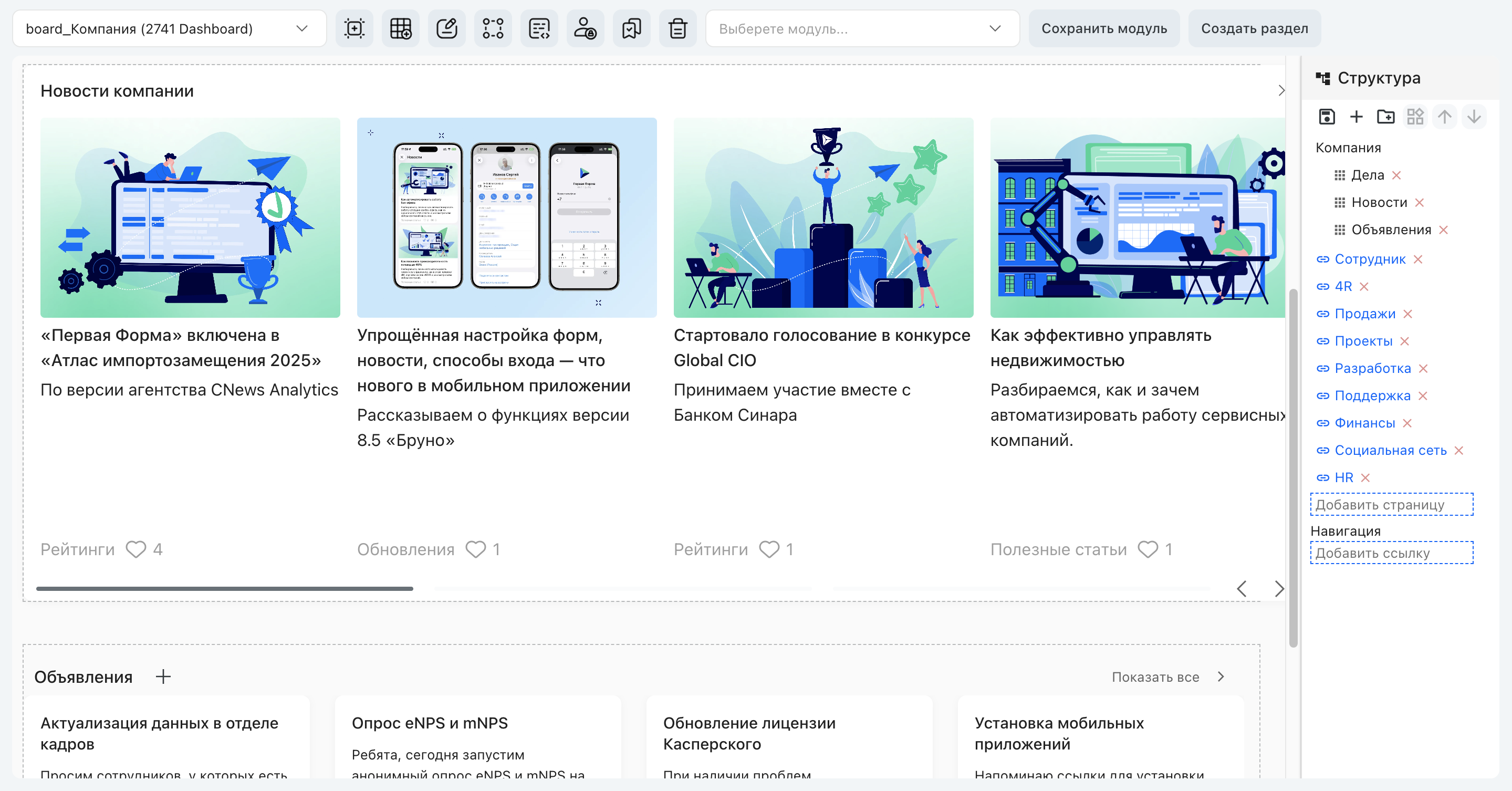Open the mobile phones news thumbnail
This screenshot has width=1512, height=791.
pyautogui.click(x=507, y=217)
